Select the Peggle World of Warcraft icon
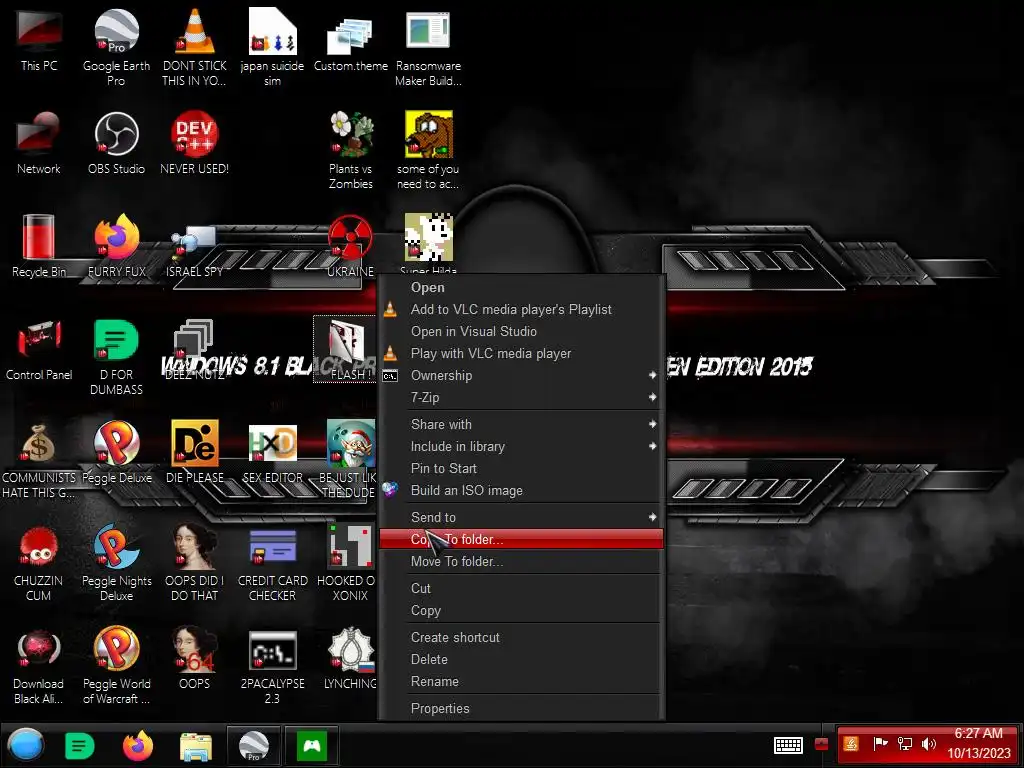The width and height of the screenshot is (1024, 768). click(x=116, y=665)
